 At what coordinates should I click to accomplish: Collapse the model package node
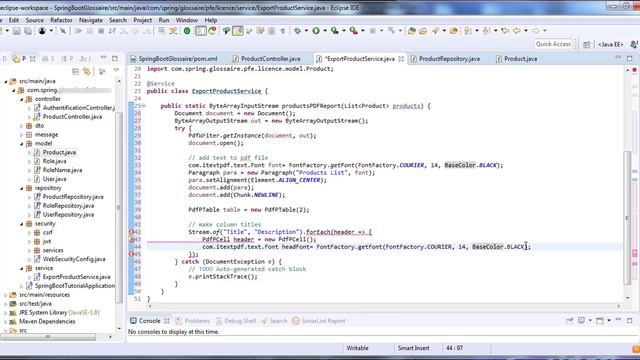coord(22,144)
